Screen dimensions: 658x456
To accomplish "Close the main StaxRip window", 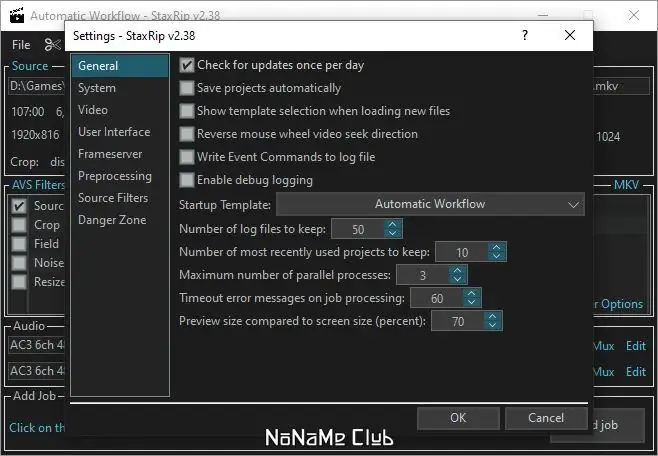I will click(x=634, y=15).
